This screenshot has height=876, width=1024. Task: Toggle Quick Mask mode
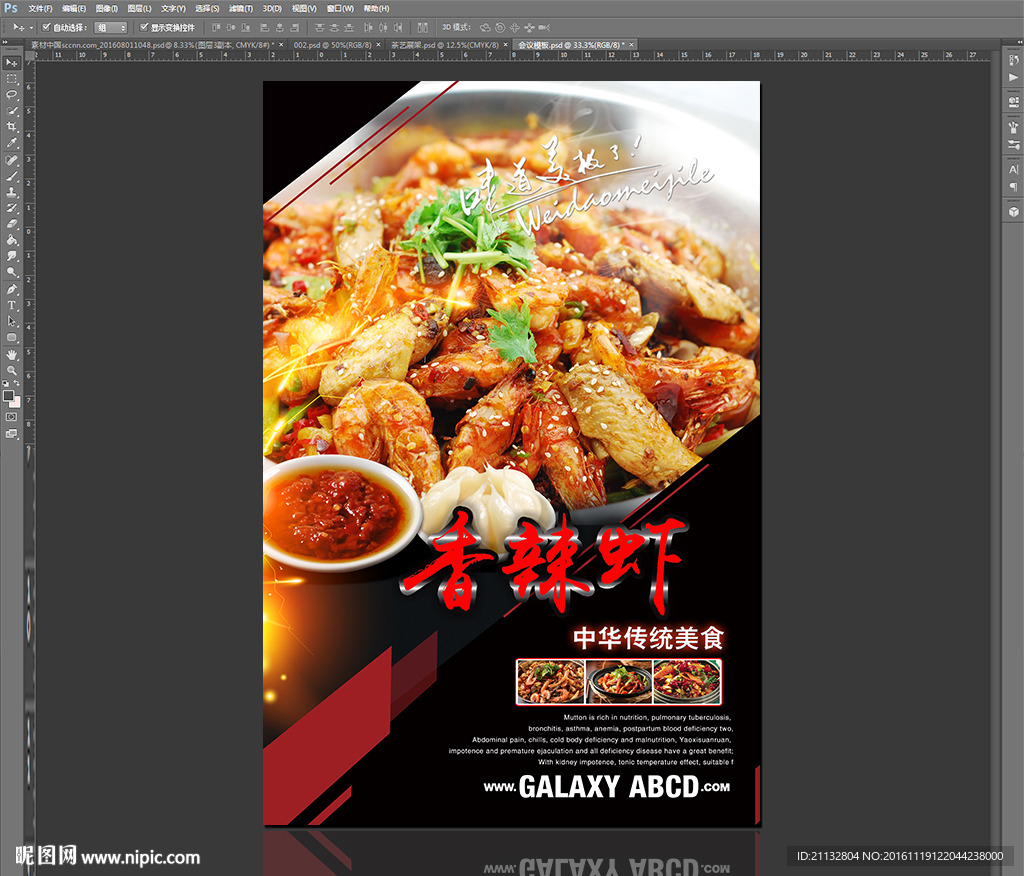pos(12,417)
